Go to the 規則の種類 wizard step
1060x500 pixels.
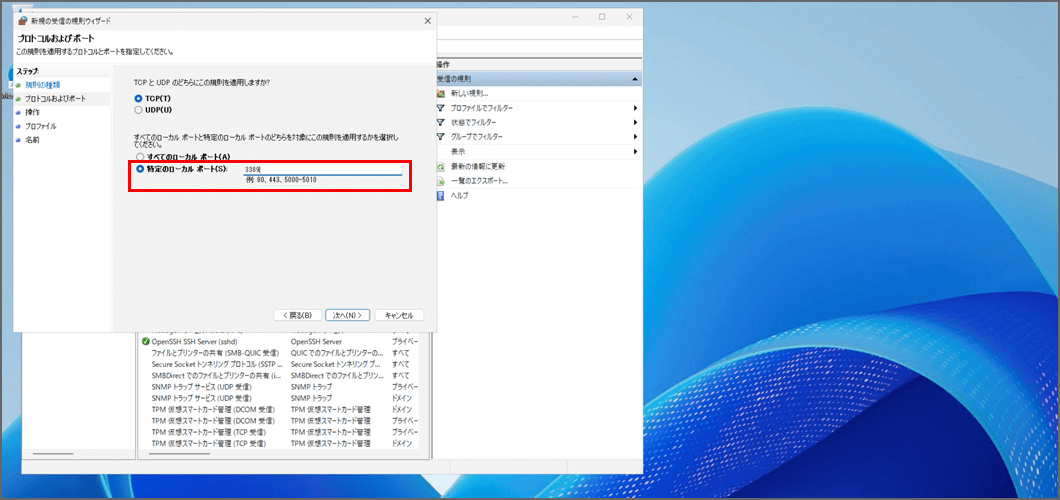[42, 85]
